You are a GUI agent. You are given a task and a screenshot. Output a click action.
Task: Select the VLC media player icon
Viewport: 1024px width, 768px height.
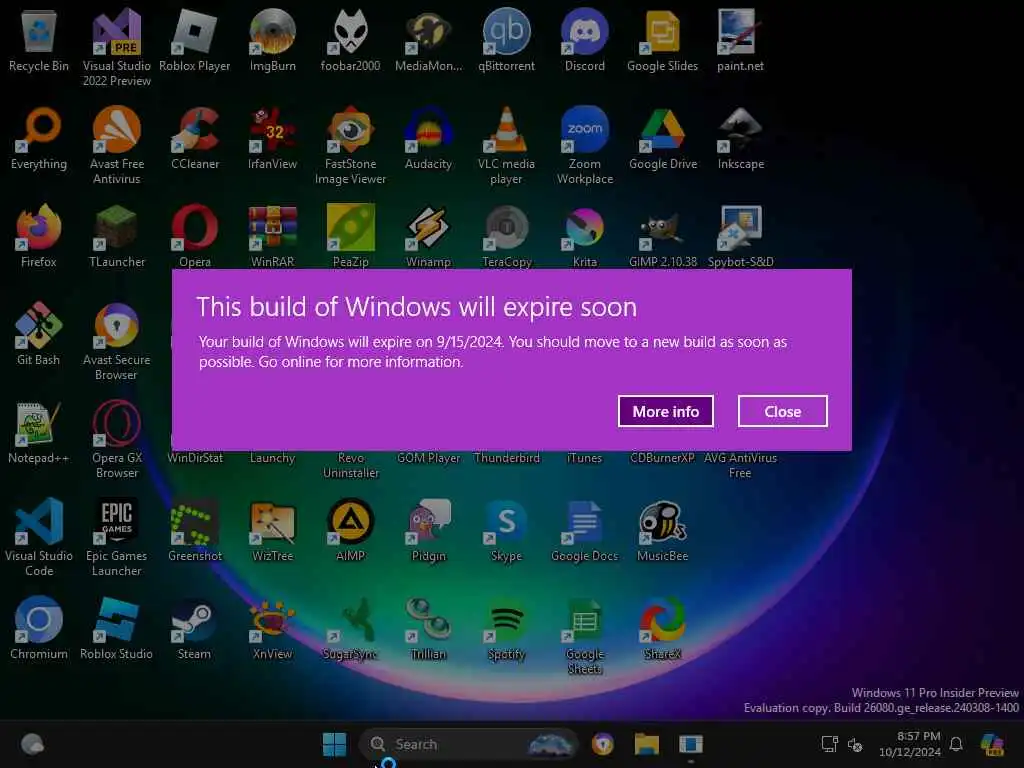tap(506, 146)
